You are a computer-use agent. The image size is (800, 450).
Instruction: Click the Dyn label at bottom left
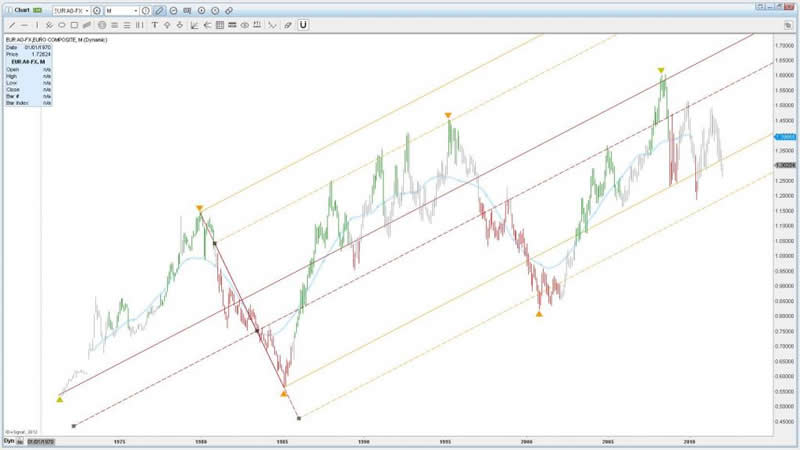point(10,440)
